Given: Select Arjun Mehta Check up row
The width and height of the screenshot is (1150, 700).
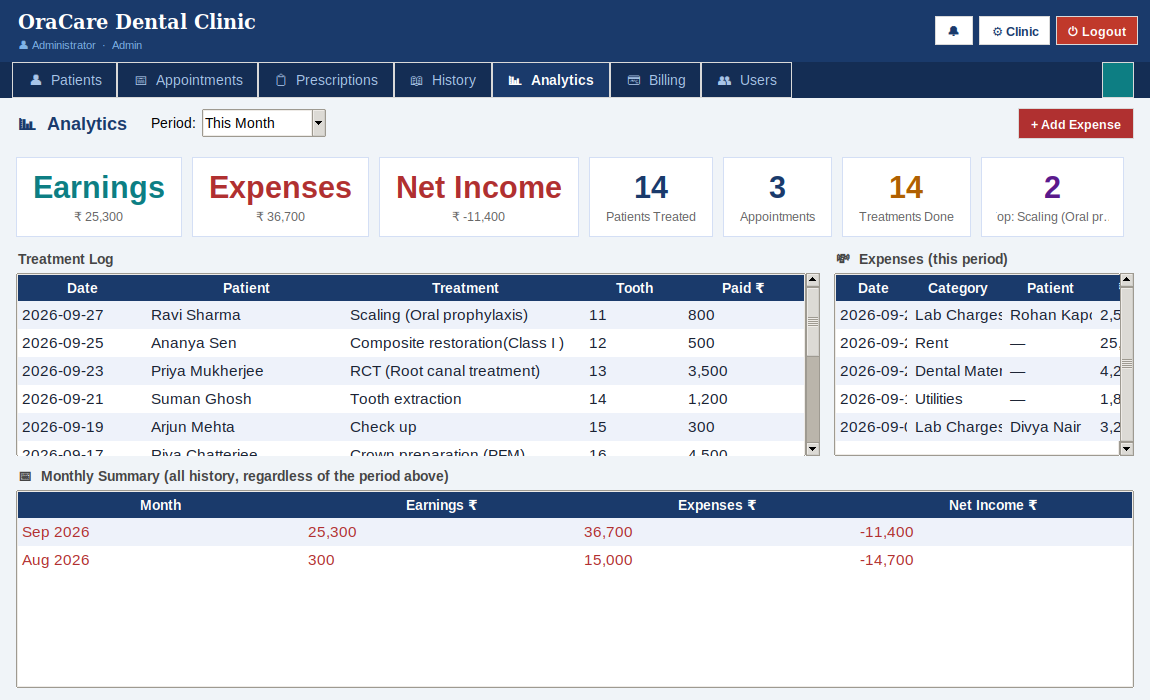Looking at the screenshot, I should click(411, 426).
